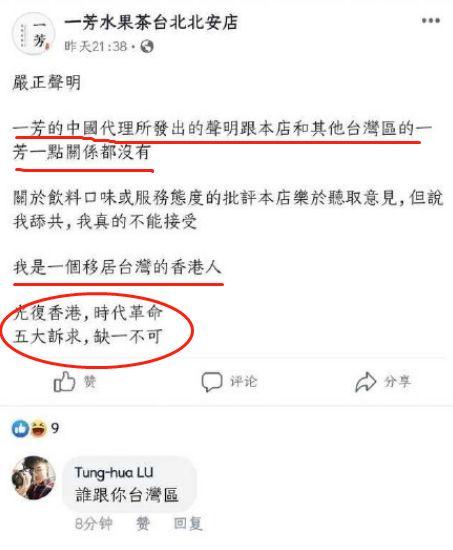Click the globe public visibility icon

pos(147,46)
